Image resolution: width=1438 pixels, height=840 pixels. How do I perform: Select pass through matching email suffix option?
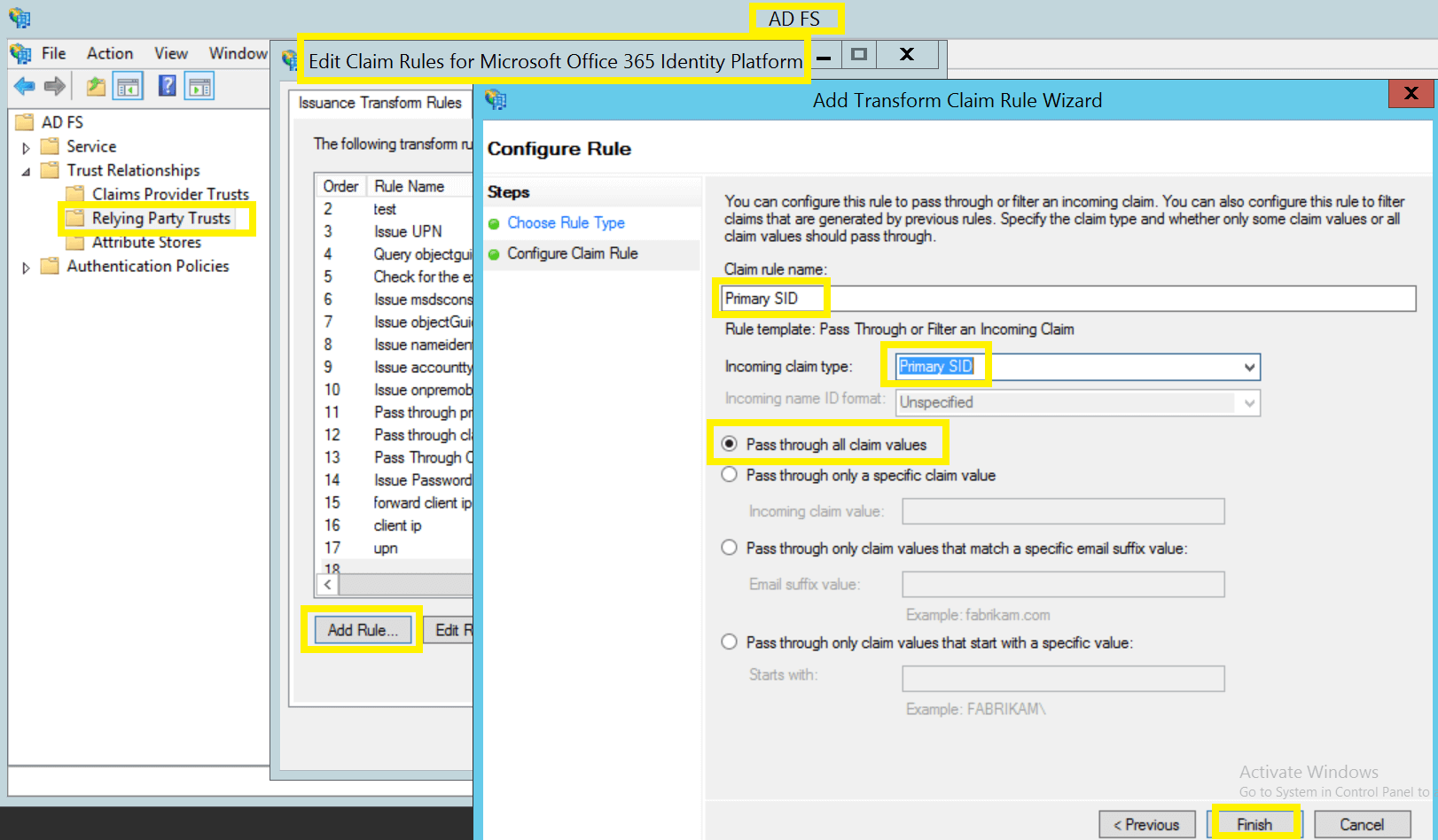point(729,548)
